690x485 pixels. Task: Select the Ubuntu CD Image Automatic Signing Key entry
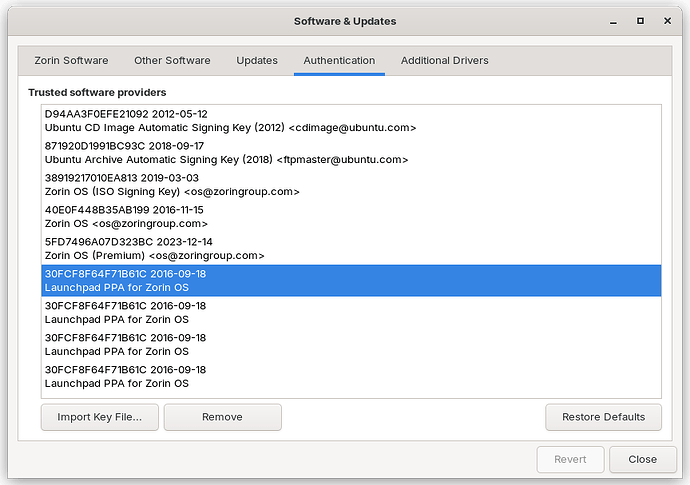click(x=351, y=121)
